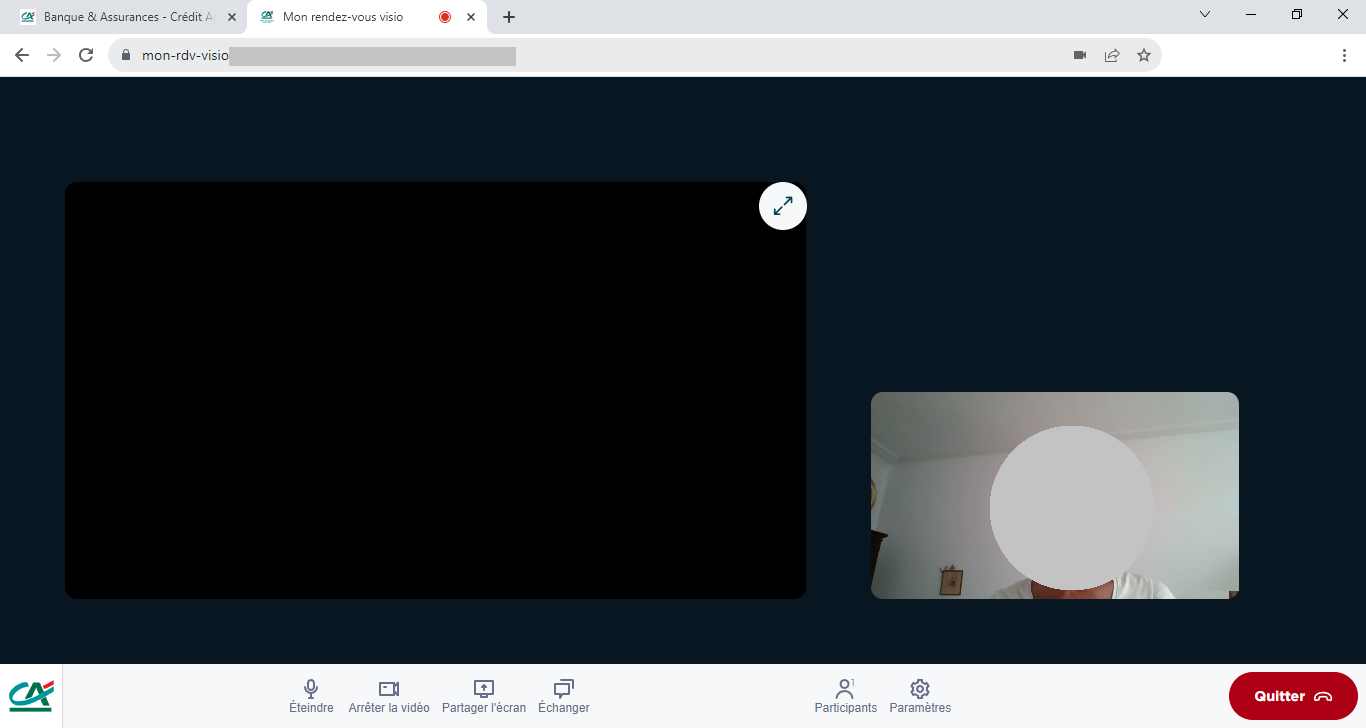The image size is (1366, 728).
Task: Mute microphone with Éteindre button
Action: pyautogui.click(x=311, y=696)
